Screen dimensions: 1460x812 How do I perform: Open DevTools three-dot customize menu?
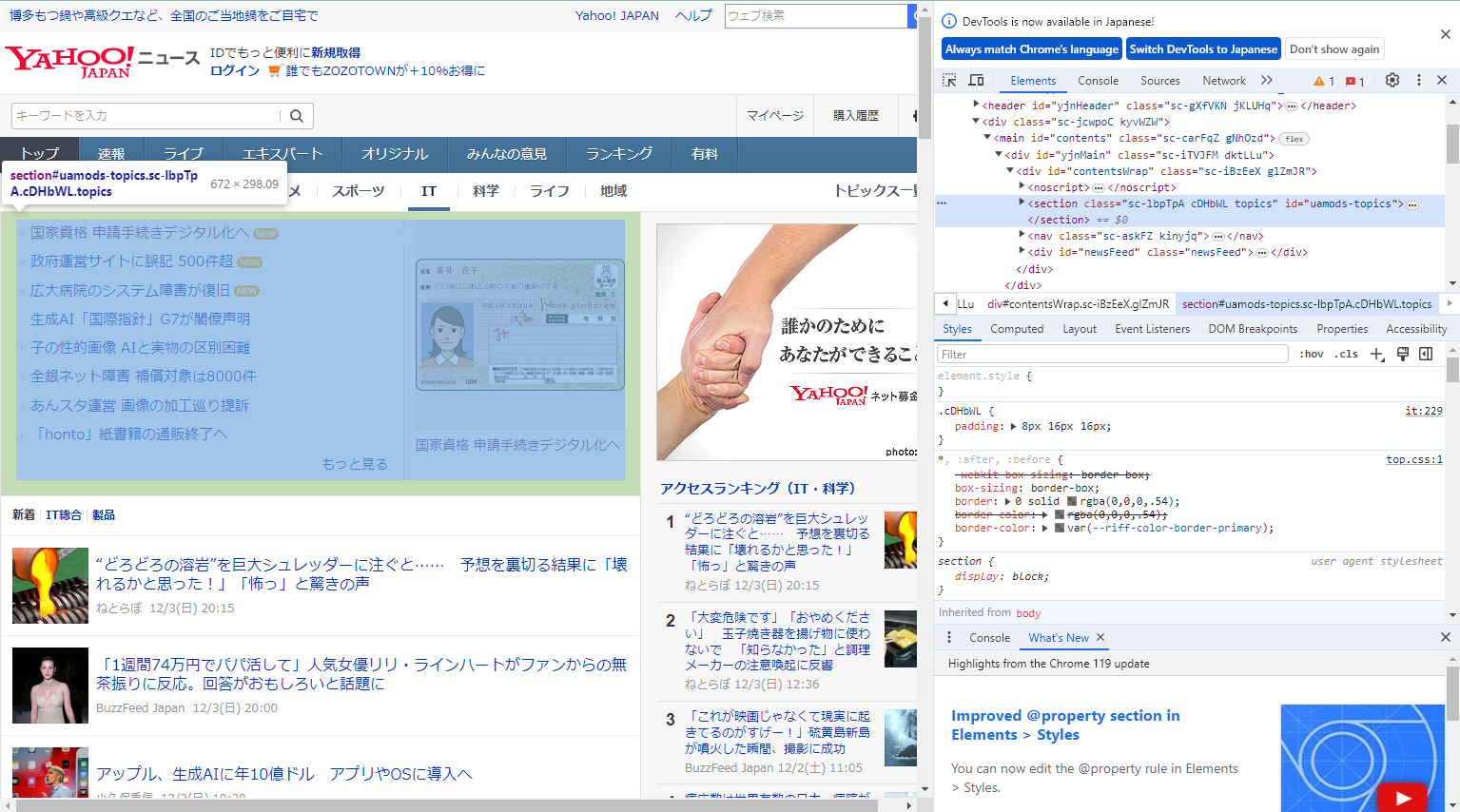point(1418,81)
